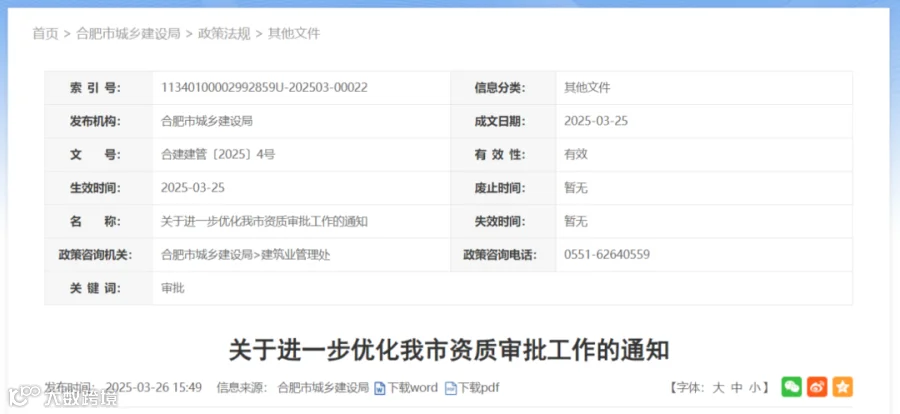Click the 政策咨询机关 label cell
Screen dimensions: 900x414
(99, 254)
